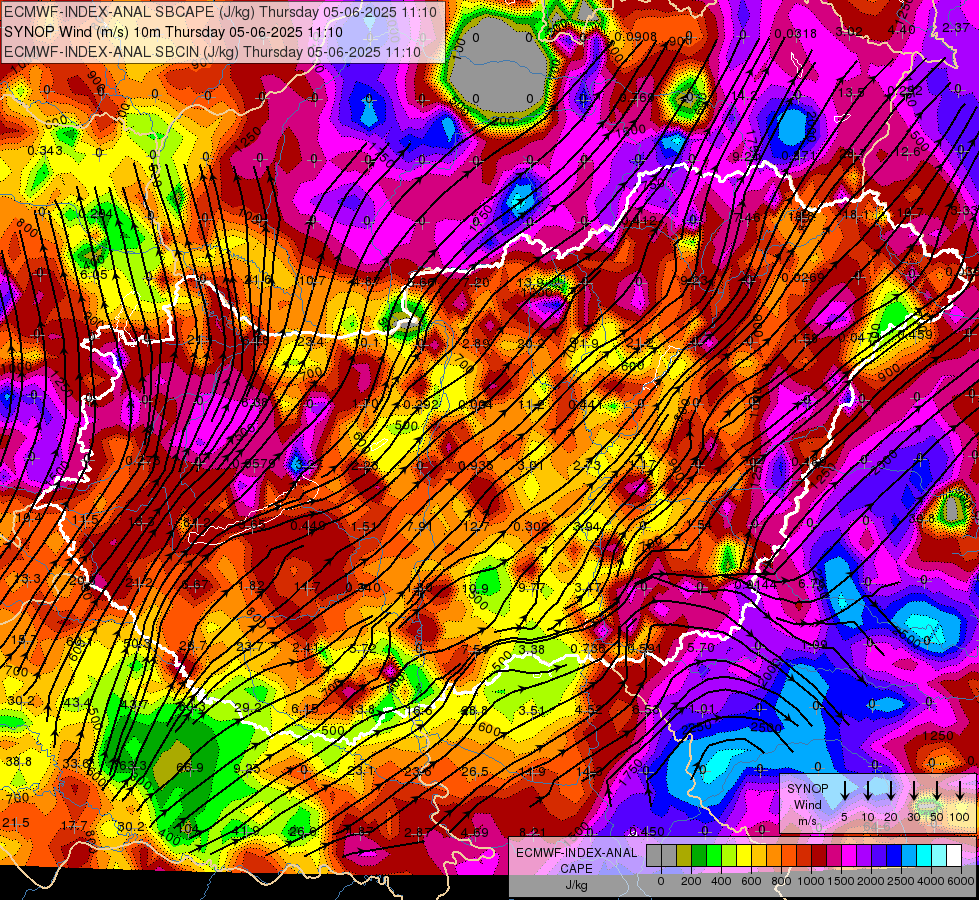Click the '21.5' value on the map
979x900 pixels.
(x=16, y=823)
